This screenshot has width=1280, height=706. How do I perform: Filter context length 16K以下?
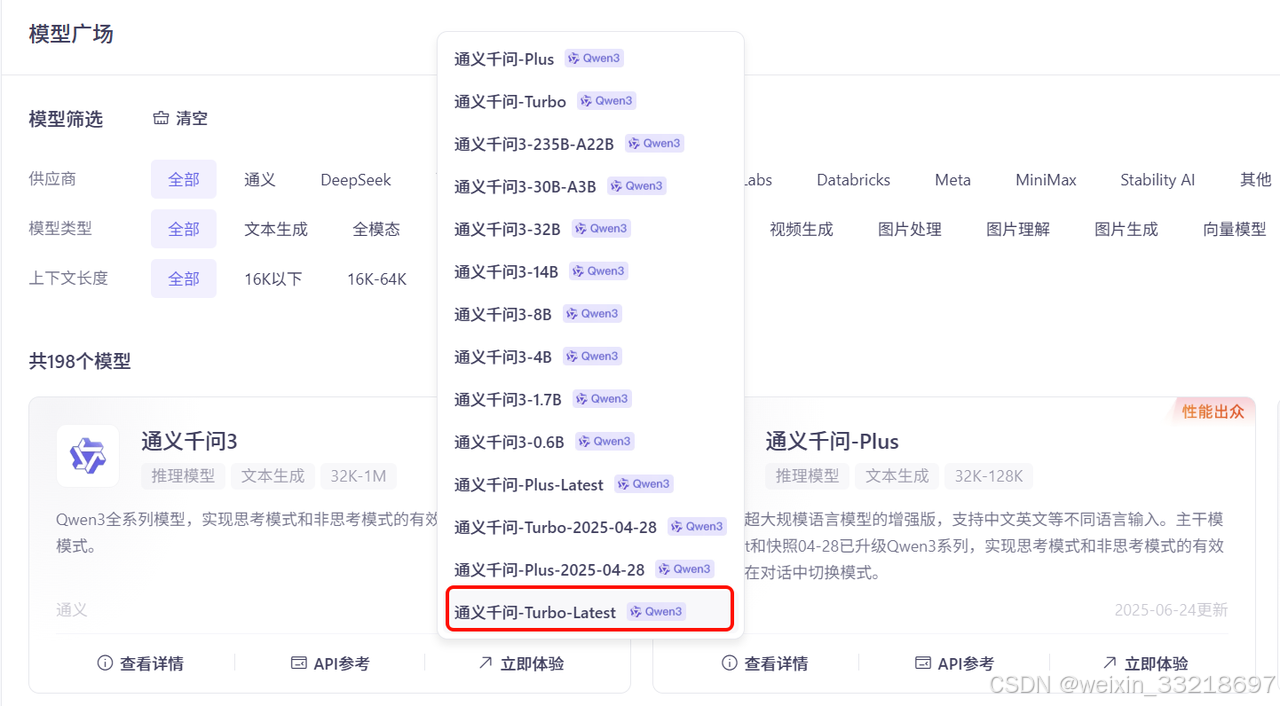click(273, 279)
